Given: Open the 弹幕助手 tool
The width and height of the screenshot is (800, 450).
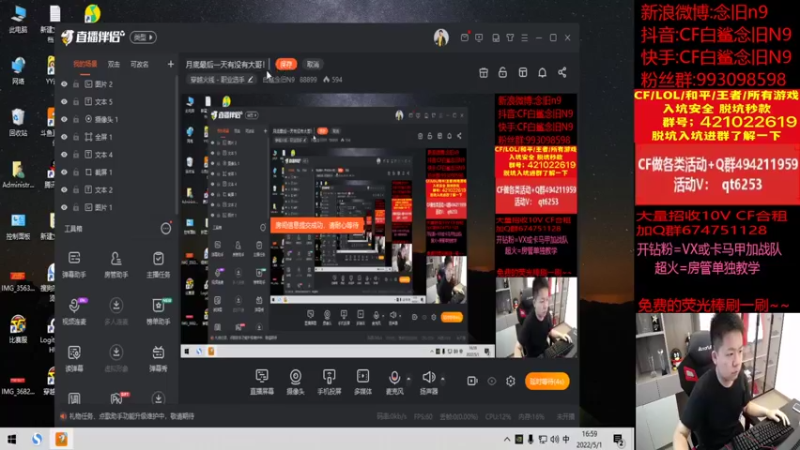Looking at the screenshot, I should 74,264.
